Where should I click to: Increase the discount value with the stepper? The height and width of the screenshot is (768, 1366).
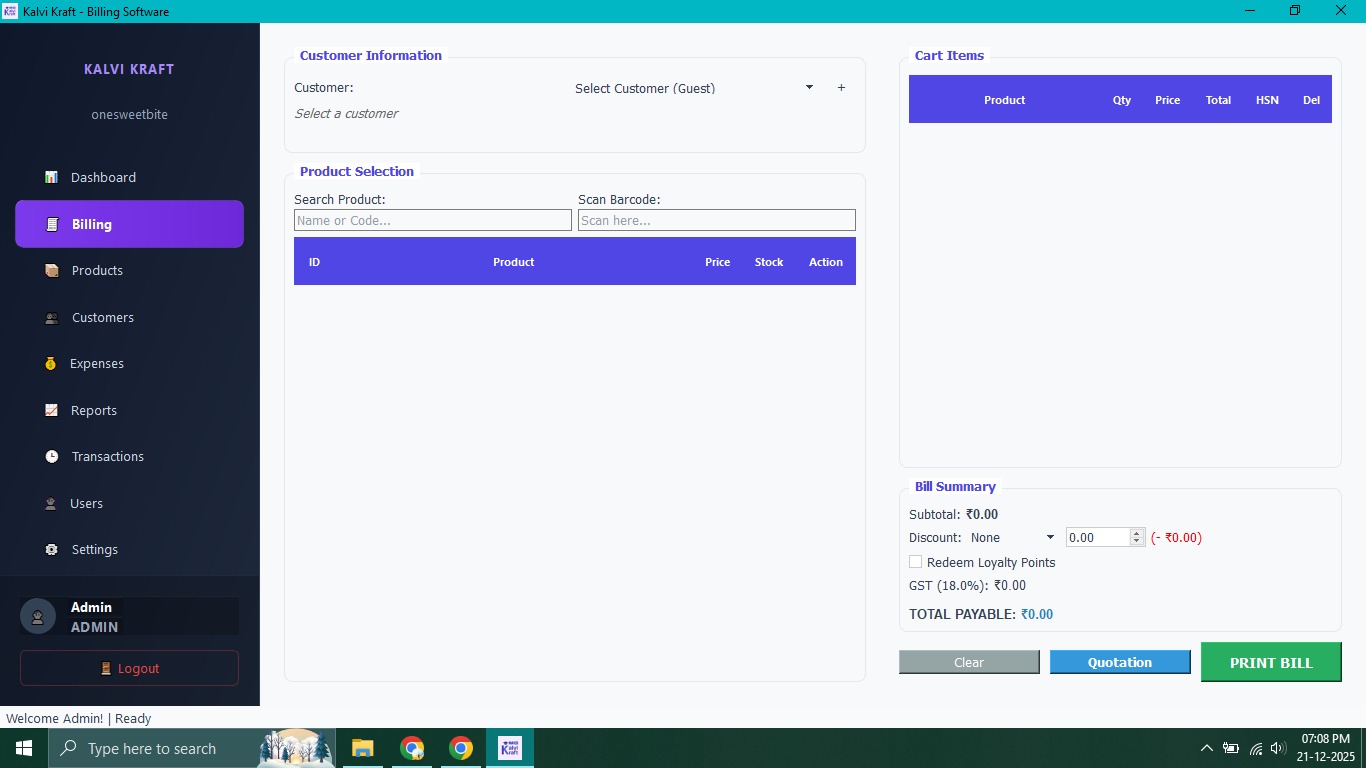point(1136,532)
